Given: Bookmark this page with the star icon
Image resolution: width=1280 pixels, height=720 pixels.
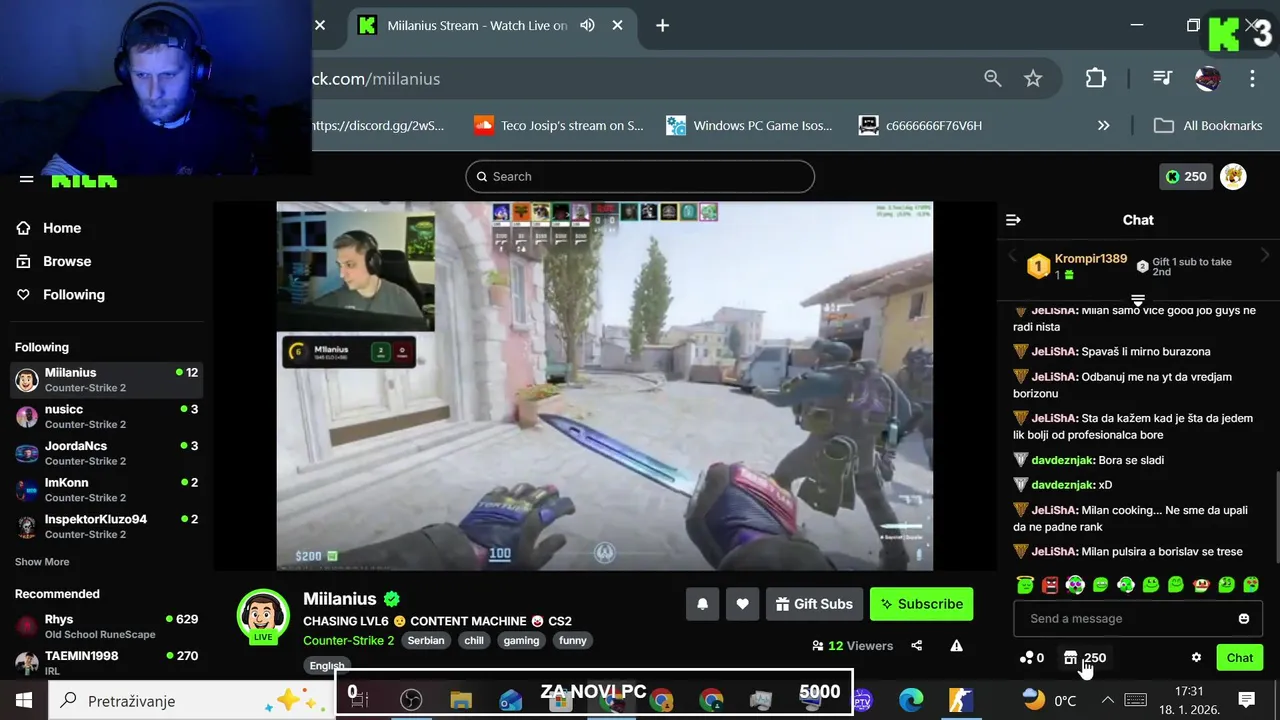Looking at the screenshot, I should point(1033,78).
